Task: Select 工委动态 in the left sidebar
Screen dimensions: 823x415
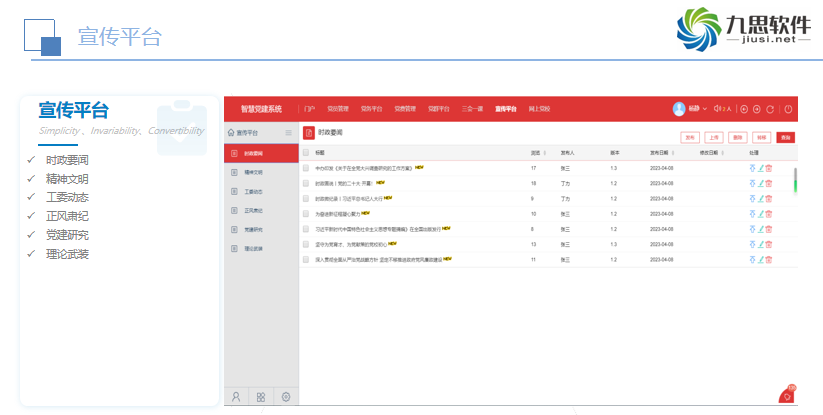Action: (x=261, y=191)
